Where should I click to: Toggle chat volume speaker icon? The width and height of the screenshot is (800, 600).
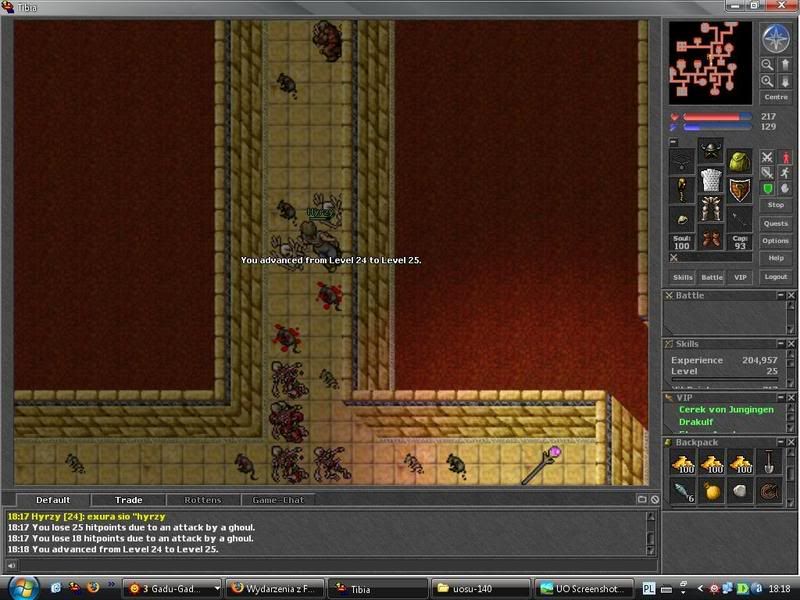[x=11, y=565]
